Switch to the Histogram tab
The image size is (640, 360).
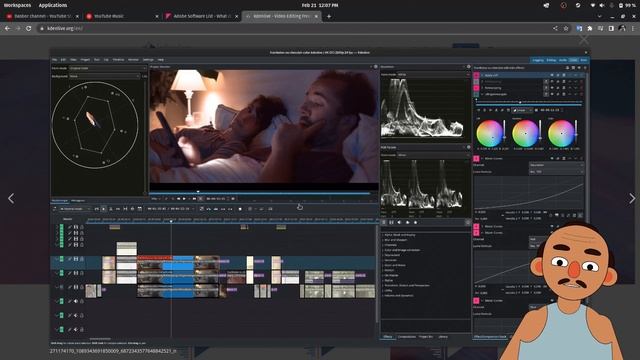pos(78,201)
